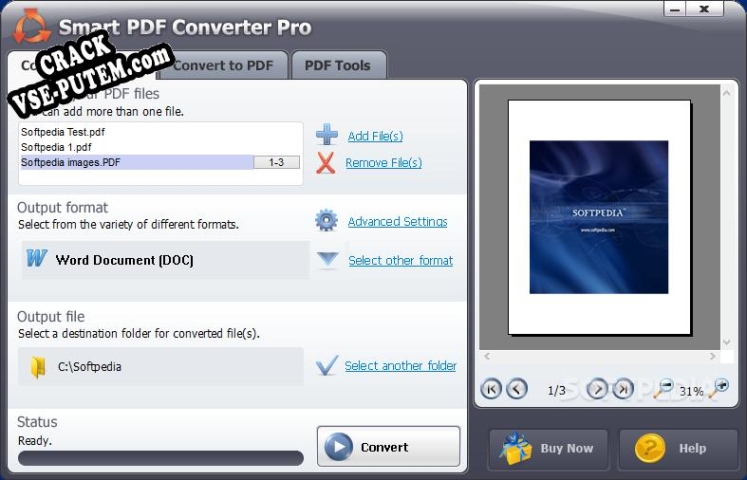
Task: Click the preview horizontal scrollbar left arrow
Action: pos(487,356)
